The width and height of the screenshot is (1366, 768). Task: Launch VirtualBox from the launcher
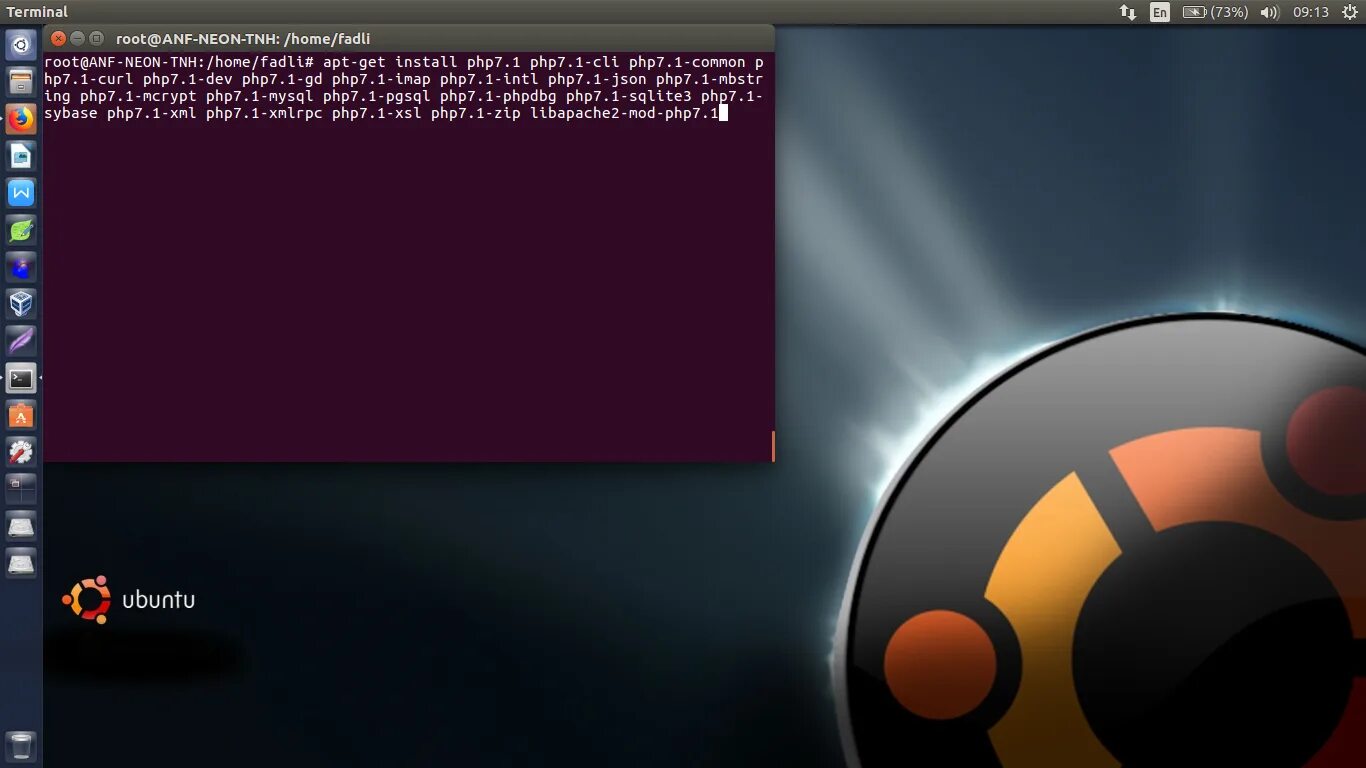pos(21,303)
